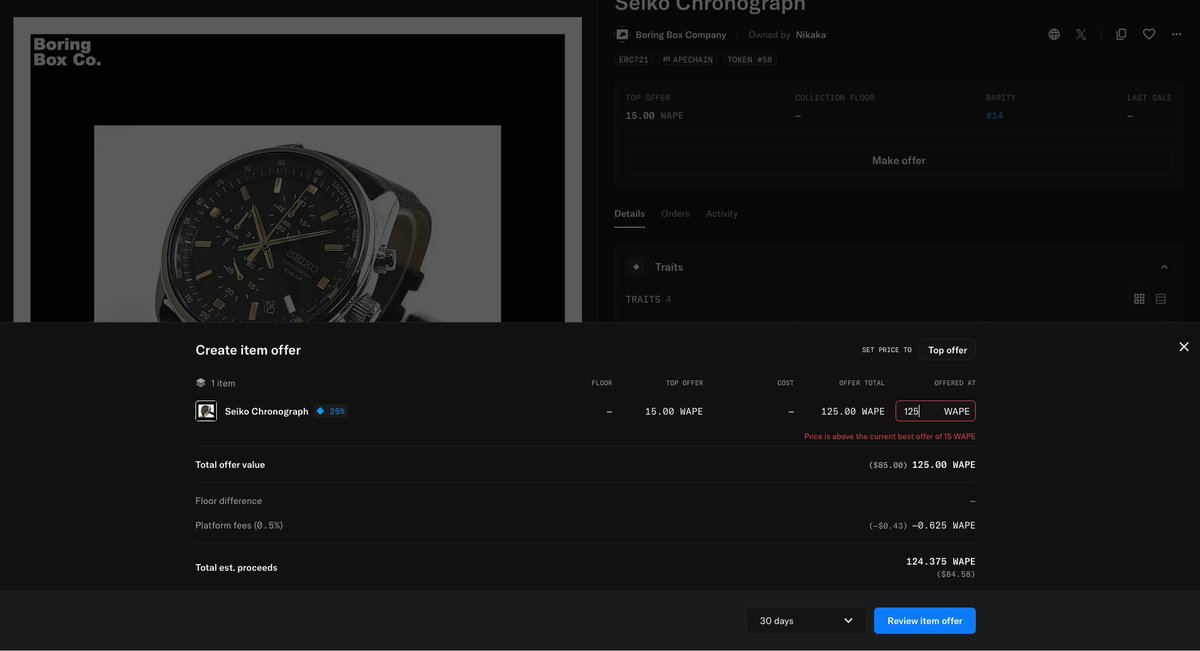Click the TOKEN #58 tag
The height and width of the screenshot is (651, 1200).
pos(749,60)
